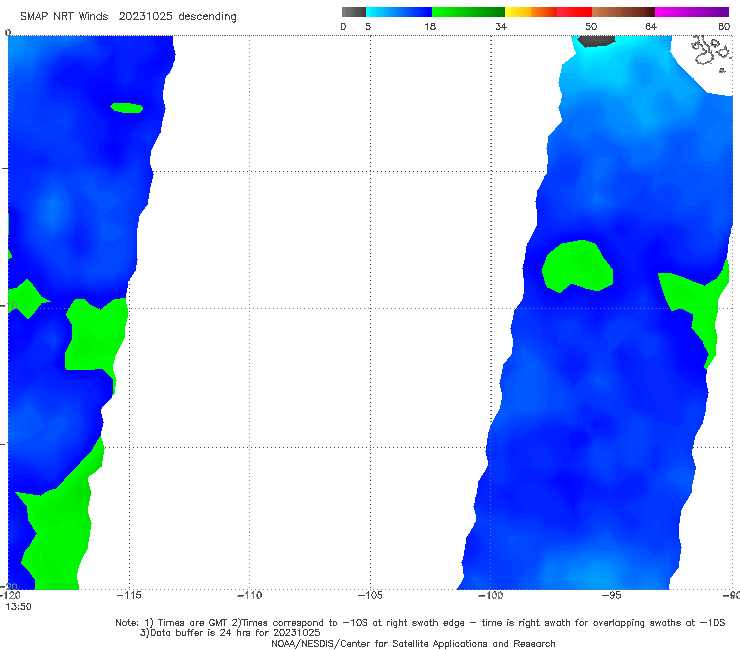
Task: Click the green wind blob near -96 longitude
Action: pos(577,266)
